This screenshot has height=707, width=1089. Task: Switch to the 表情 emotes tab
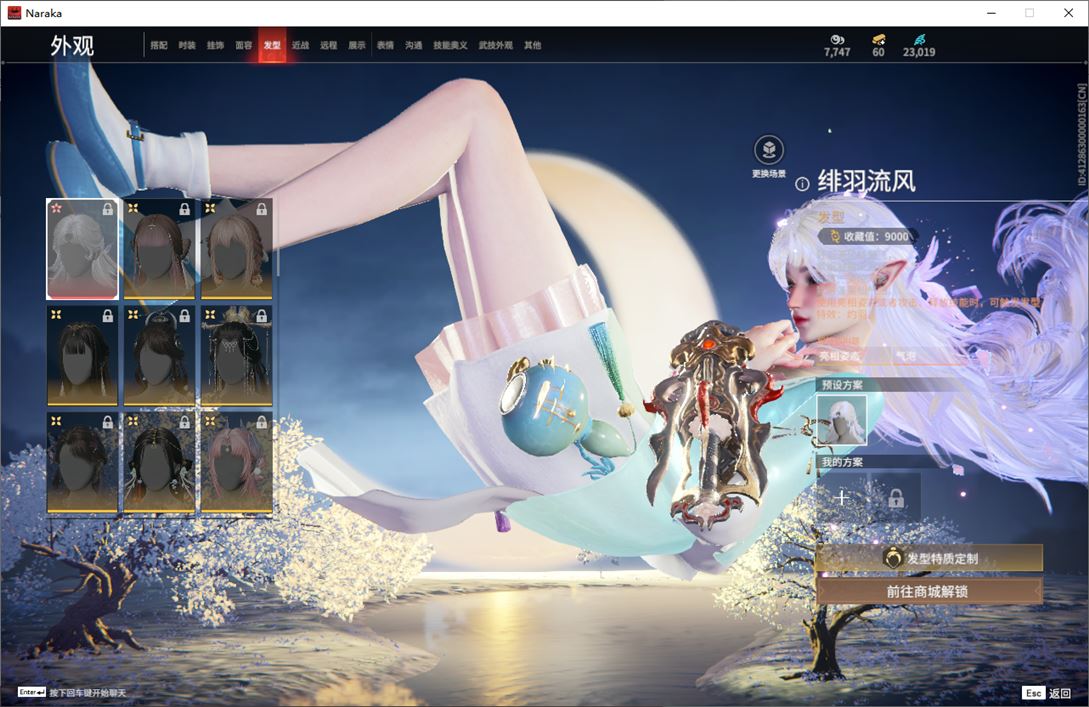click(385, 45)
